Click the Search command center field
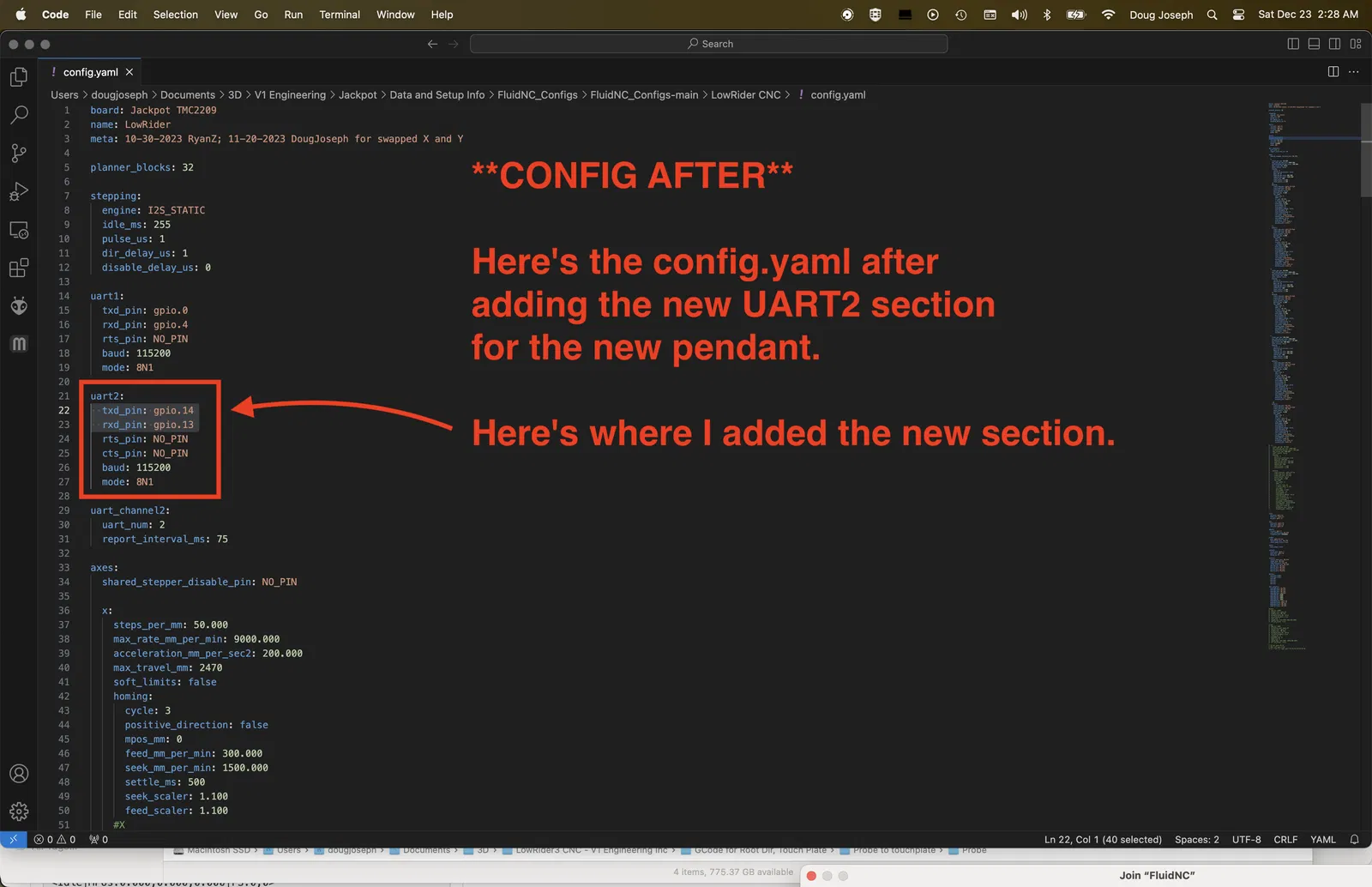This screenshot has height=887, width=1372. [708, 44]
